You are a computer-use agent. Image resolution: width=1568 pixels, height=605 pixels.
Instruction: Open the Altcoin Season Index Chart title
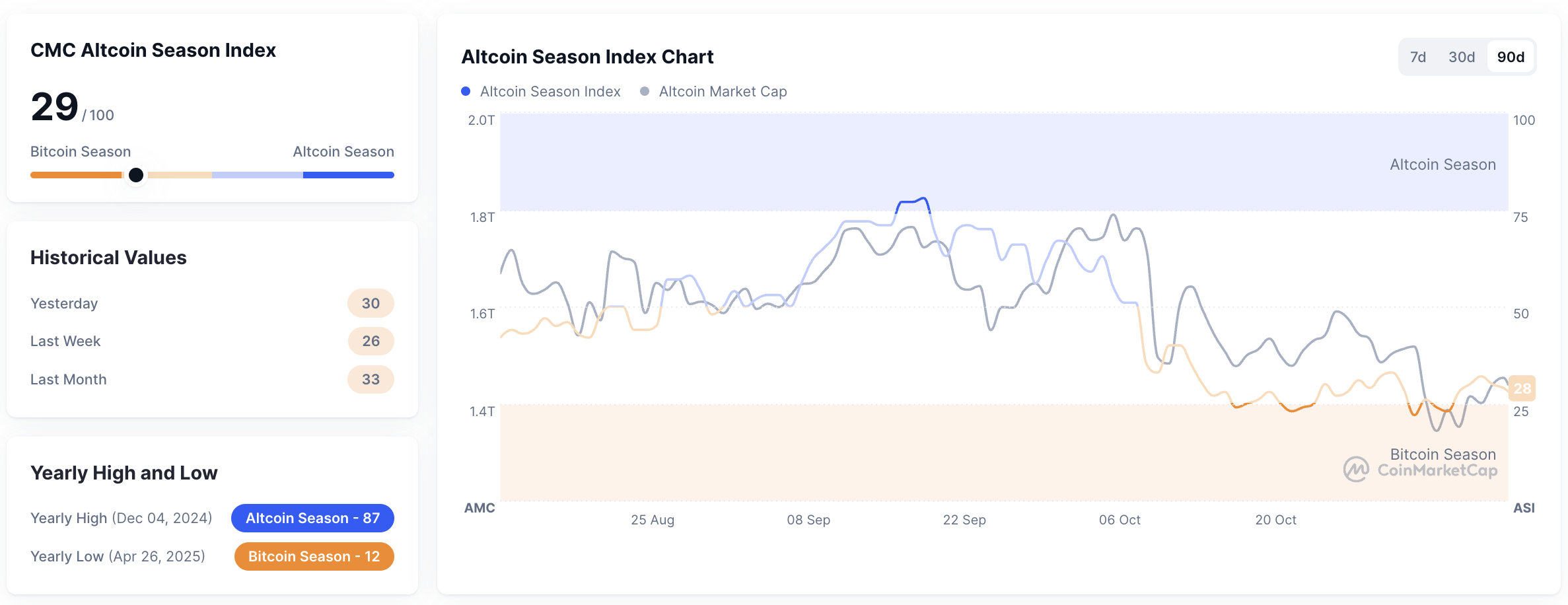pyautogui.click(x=587, y=57)
